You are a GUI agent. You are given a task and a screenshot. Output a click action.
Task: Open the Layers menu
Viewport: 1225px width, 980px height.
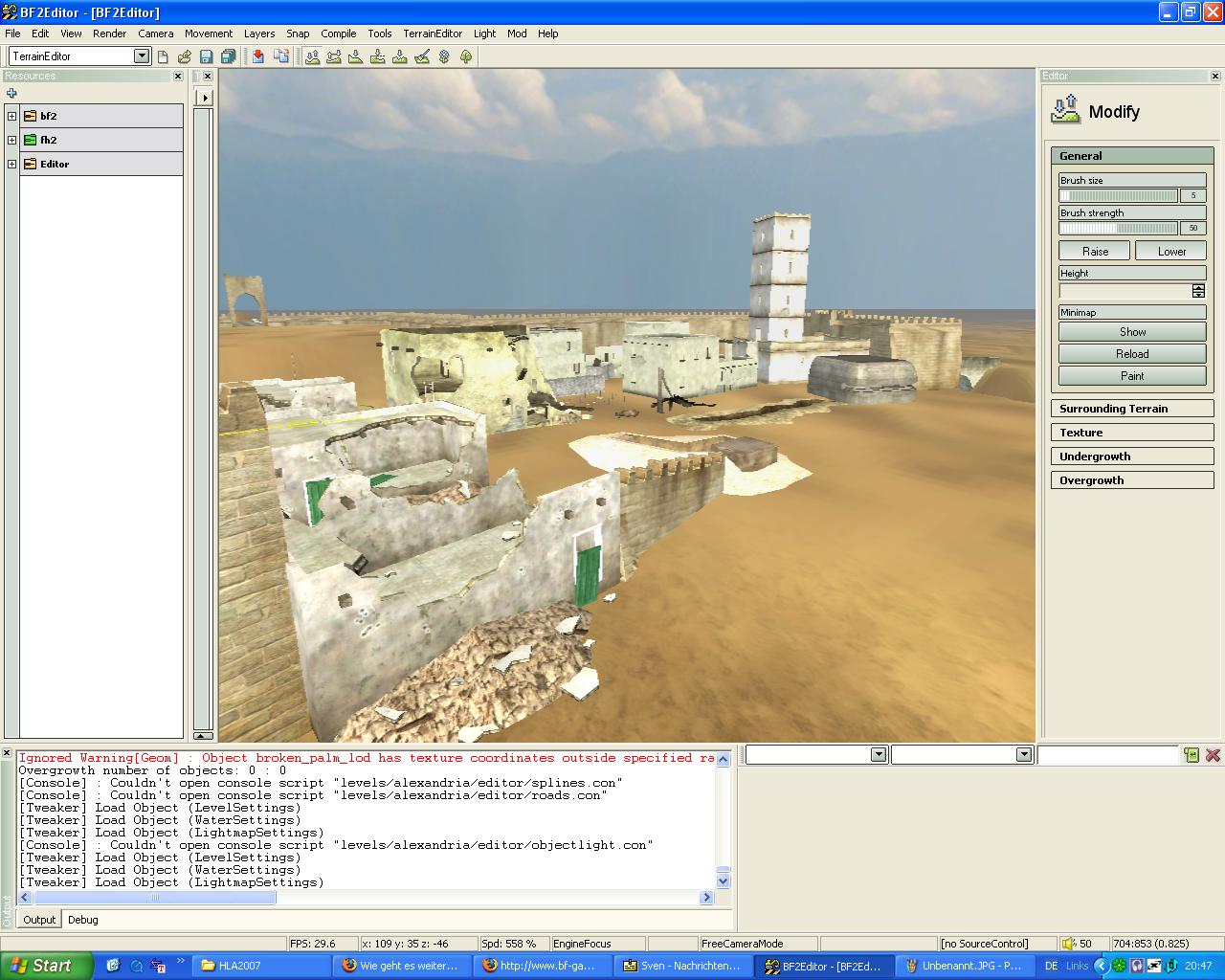point(259,33)
